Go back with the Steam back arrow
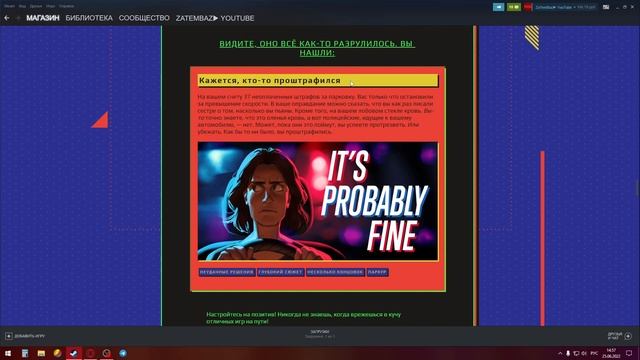The height and width of the screenshot is (360, 640). 7,18
